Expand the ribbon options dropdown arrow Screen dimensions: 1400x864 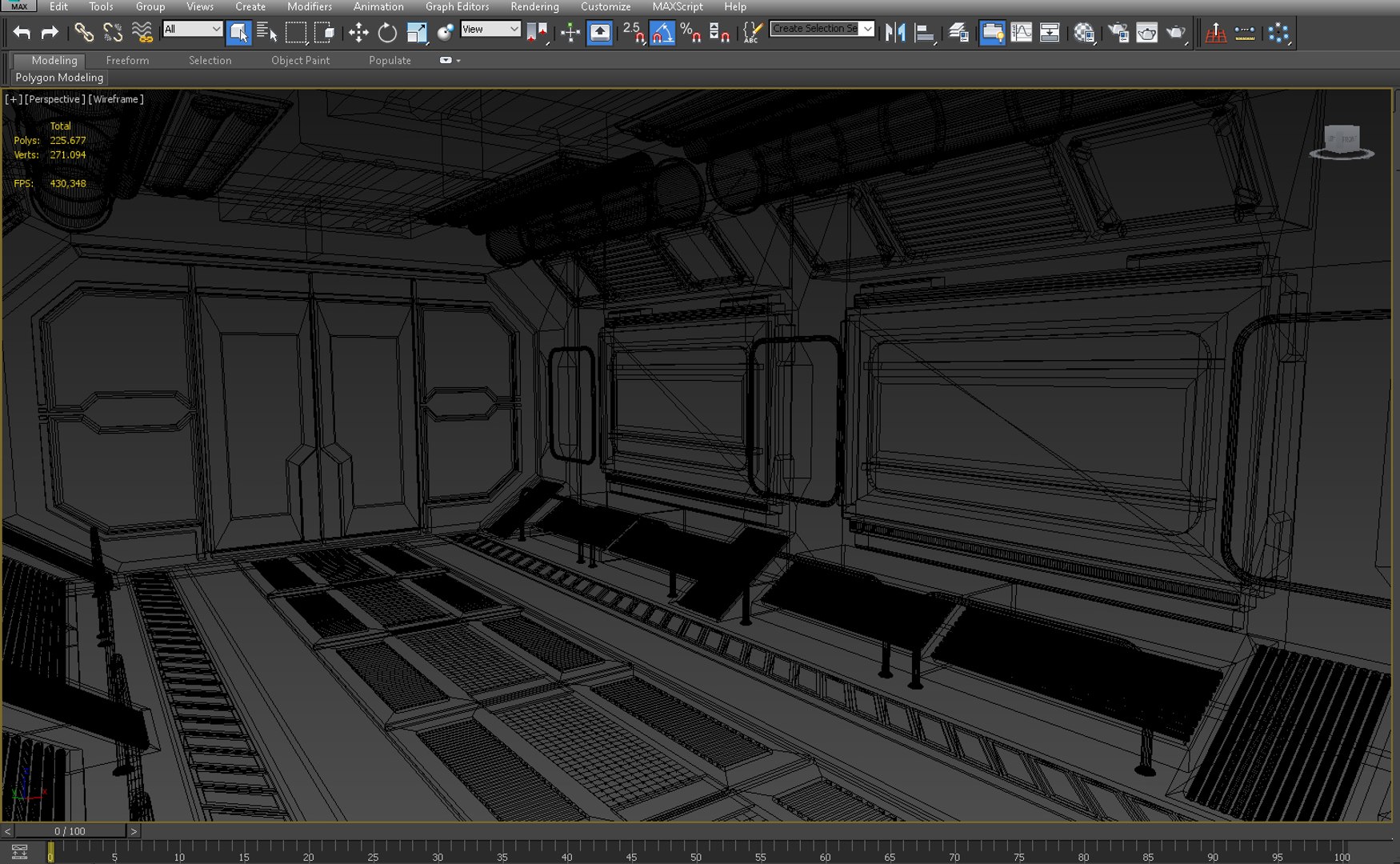[x=458, y=61]
